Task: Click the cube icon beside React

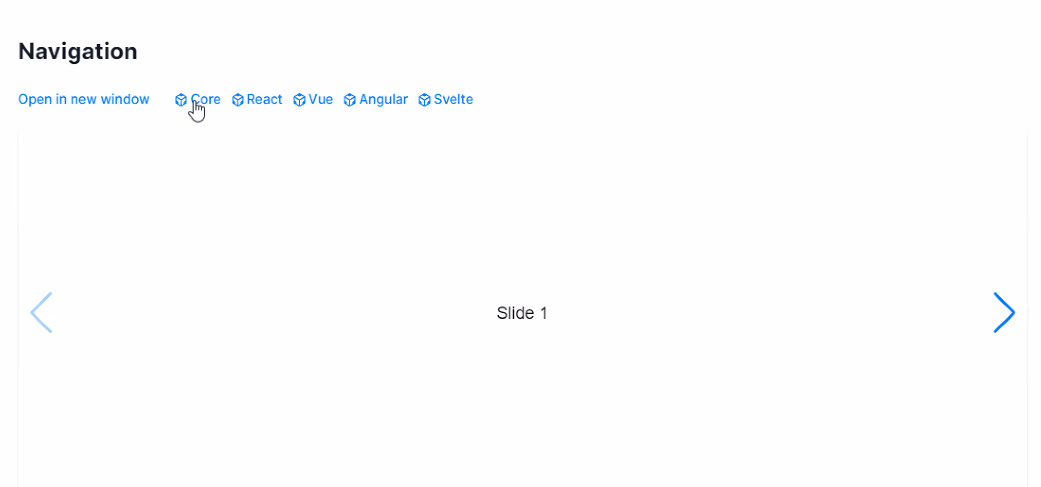Action: coord(238,100)
